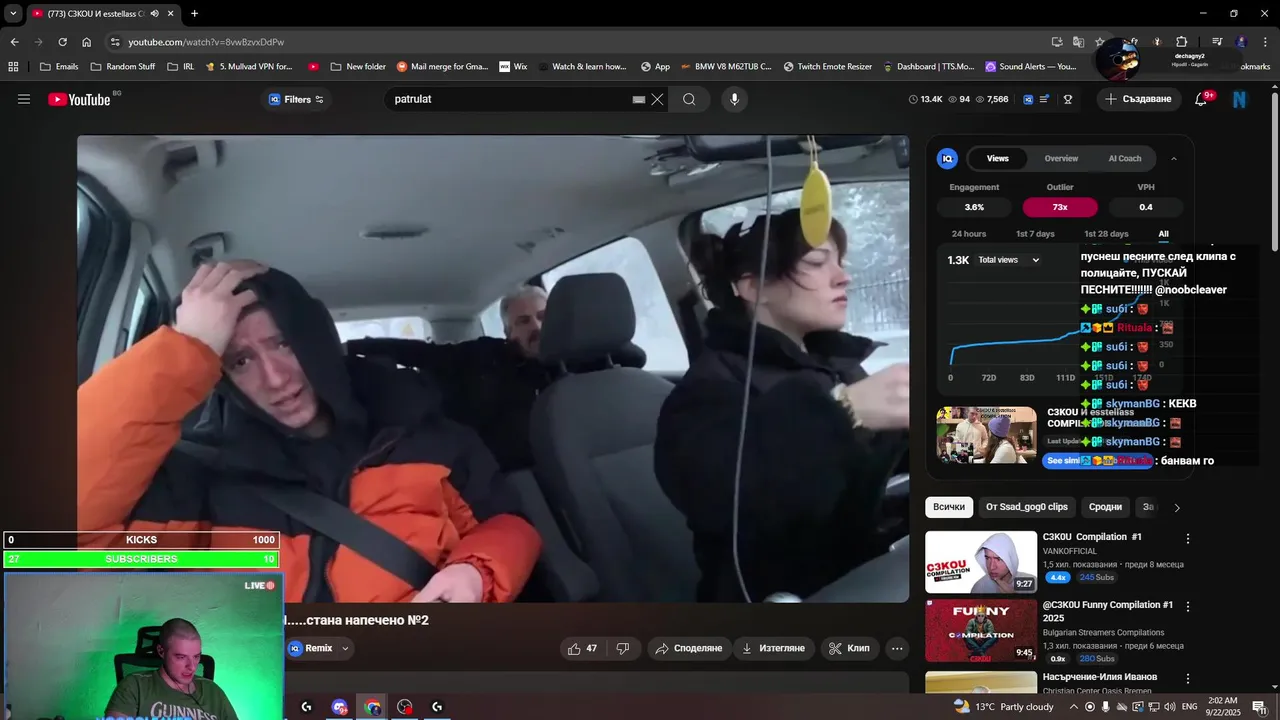Click the VPH 0.4 value
The image size is (1280, 720).
click(1146, 207)
